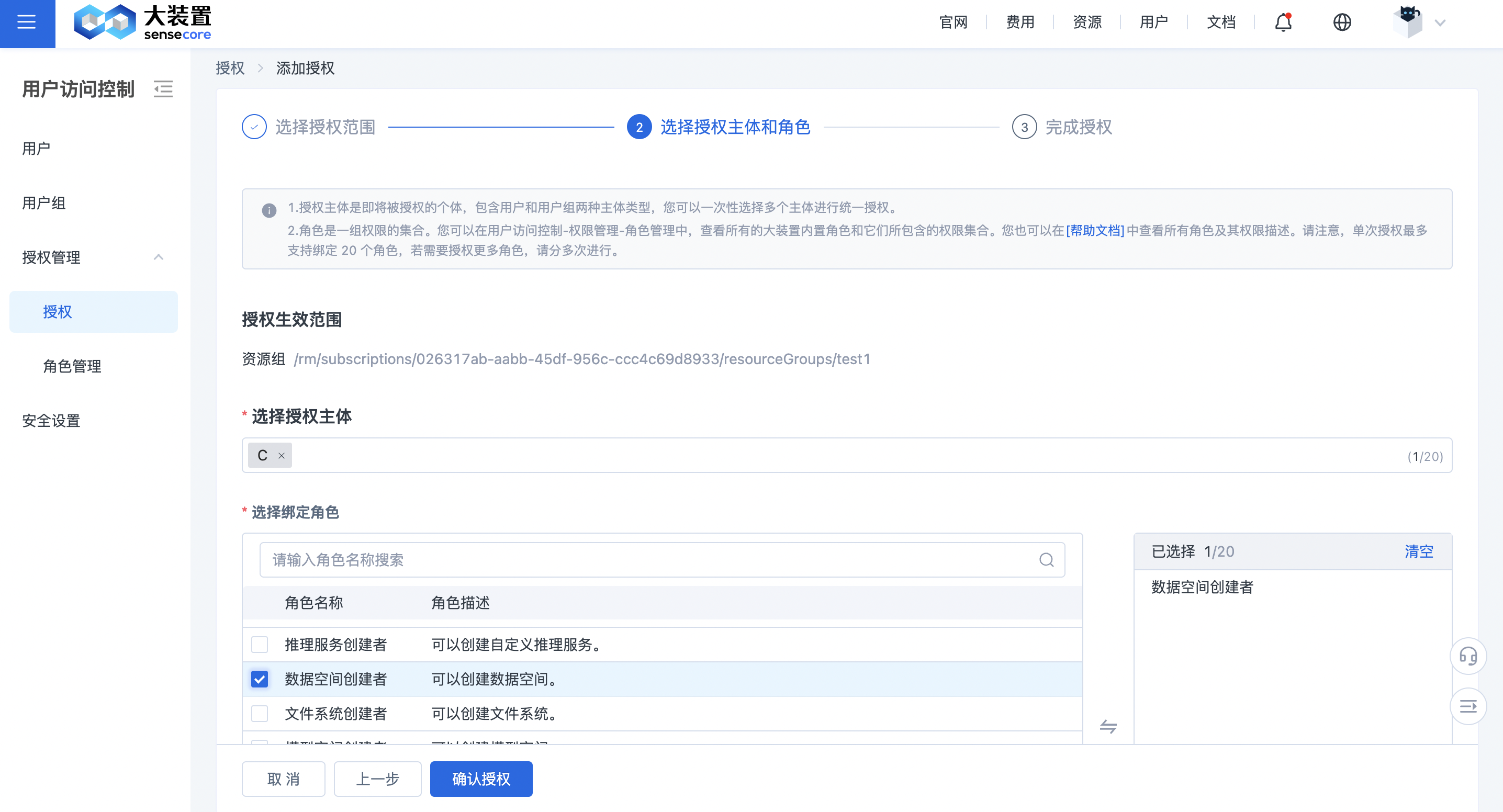Enable the 文件系统创建者 role checkbox
Viewport: 1503px width, 812px height.
coord(259,713)
